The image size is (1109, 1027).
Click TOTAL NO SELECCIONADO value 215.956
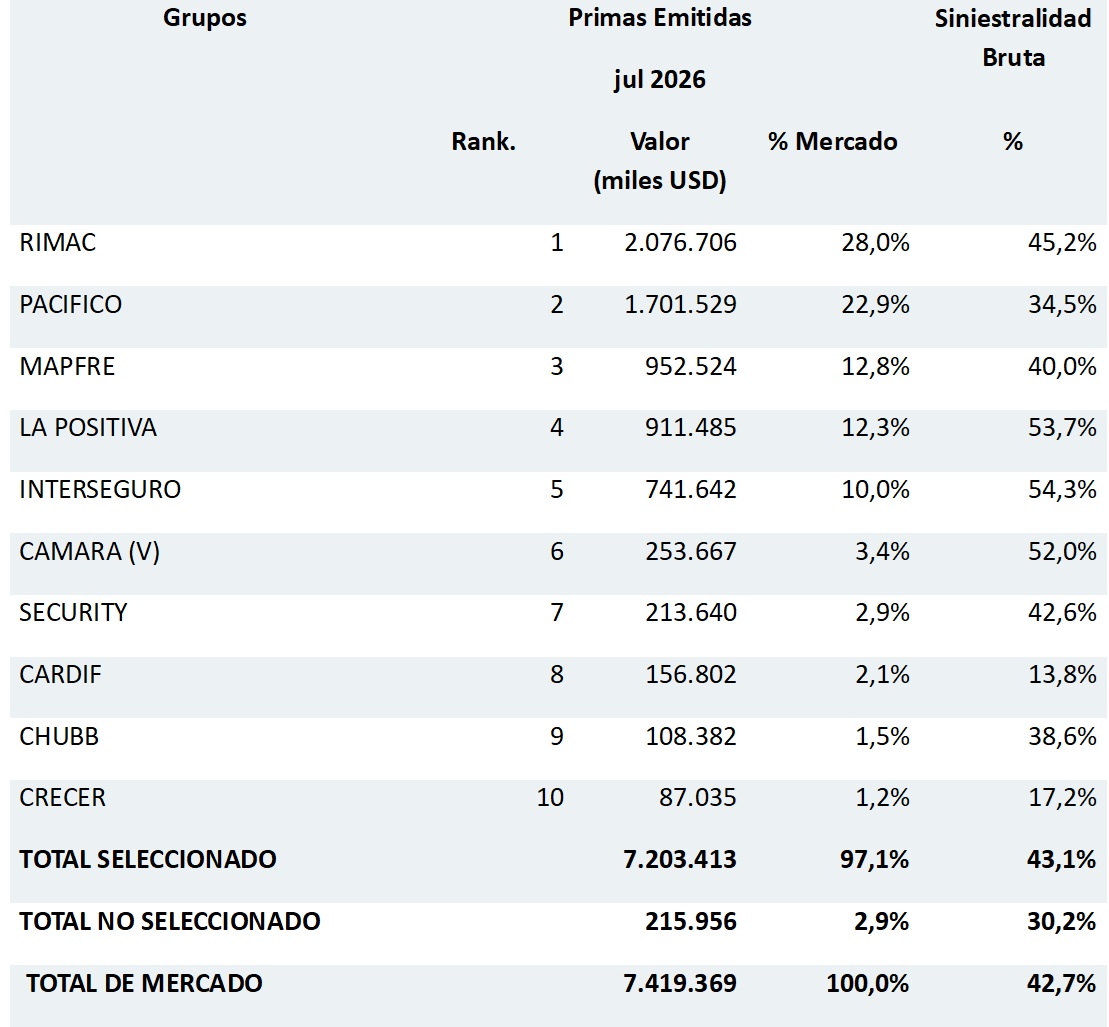[691, 922]
